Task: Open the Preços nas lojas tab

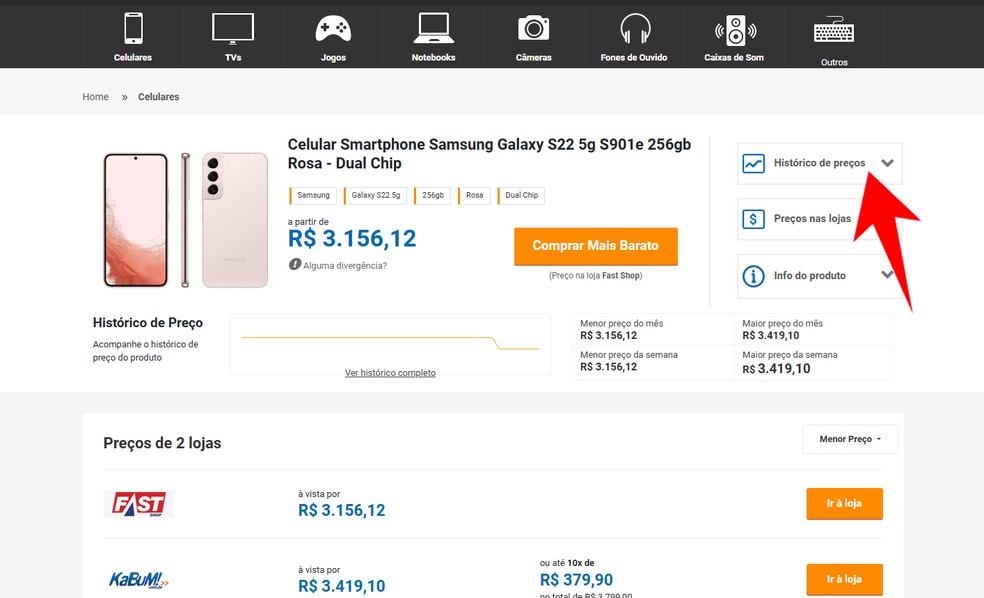Action: click(x=811, y=219)
